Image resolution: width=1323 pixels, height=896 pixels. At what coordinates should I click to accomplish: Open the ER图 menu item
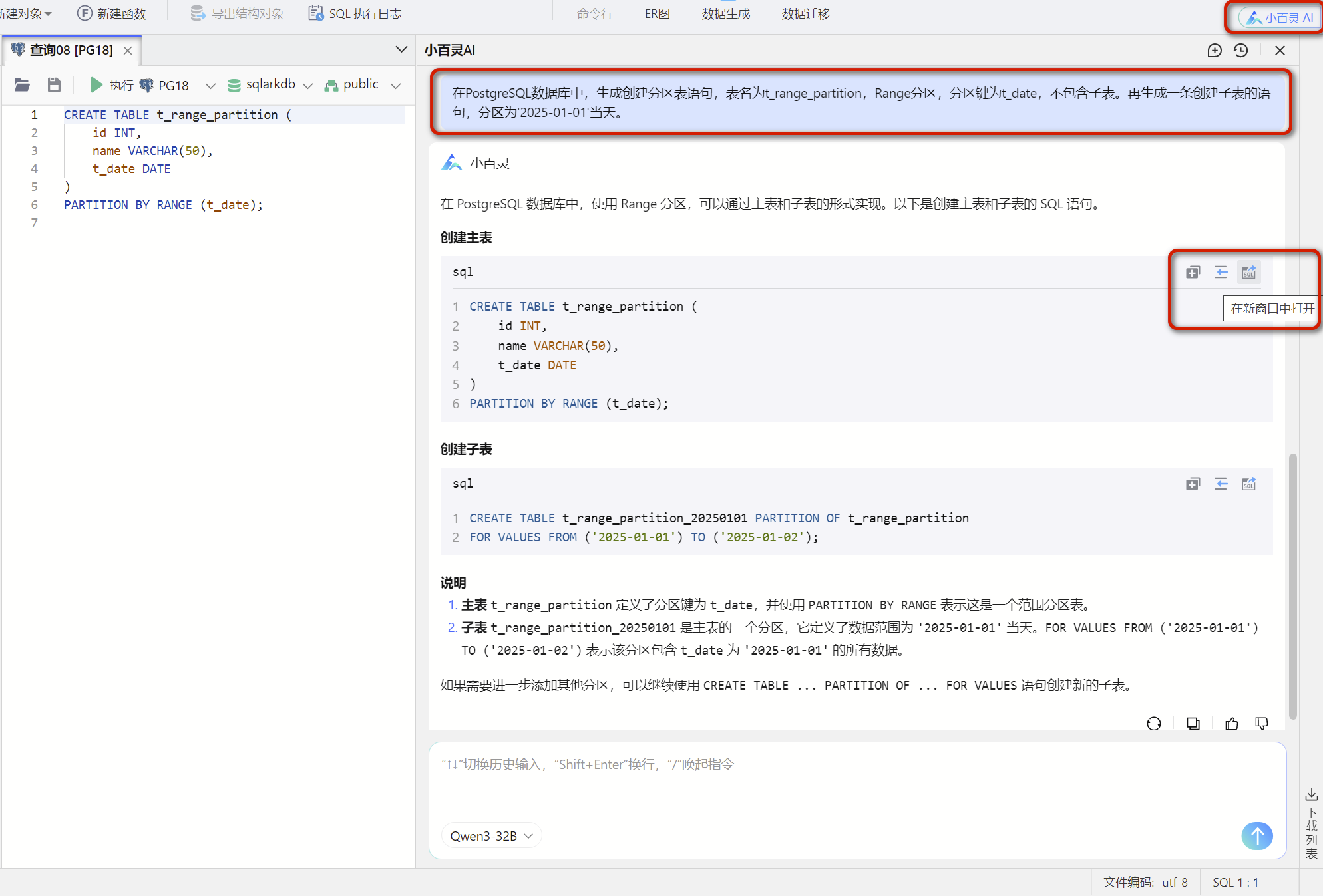point(657,14)
